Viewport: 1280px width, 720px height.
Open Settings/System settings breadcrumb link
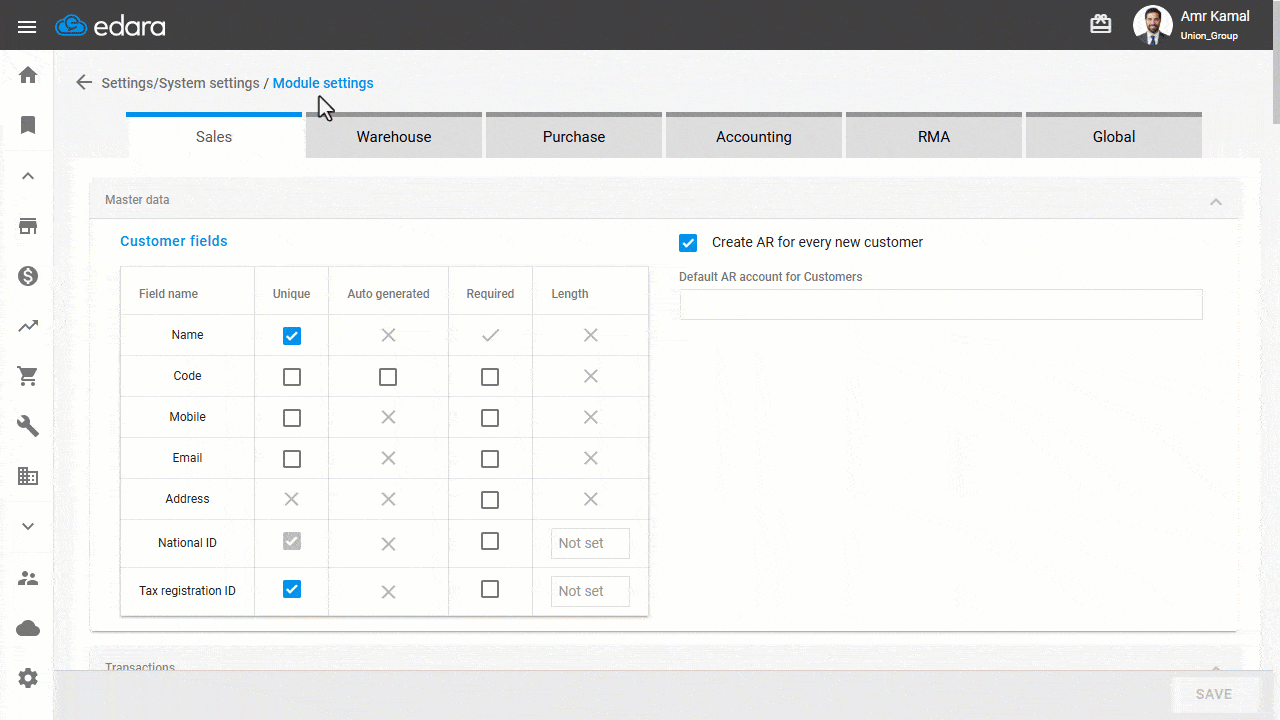click(x=181, y=83)
